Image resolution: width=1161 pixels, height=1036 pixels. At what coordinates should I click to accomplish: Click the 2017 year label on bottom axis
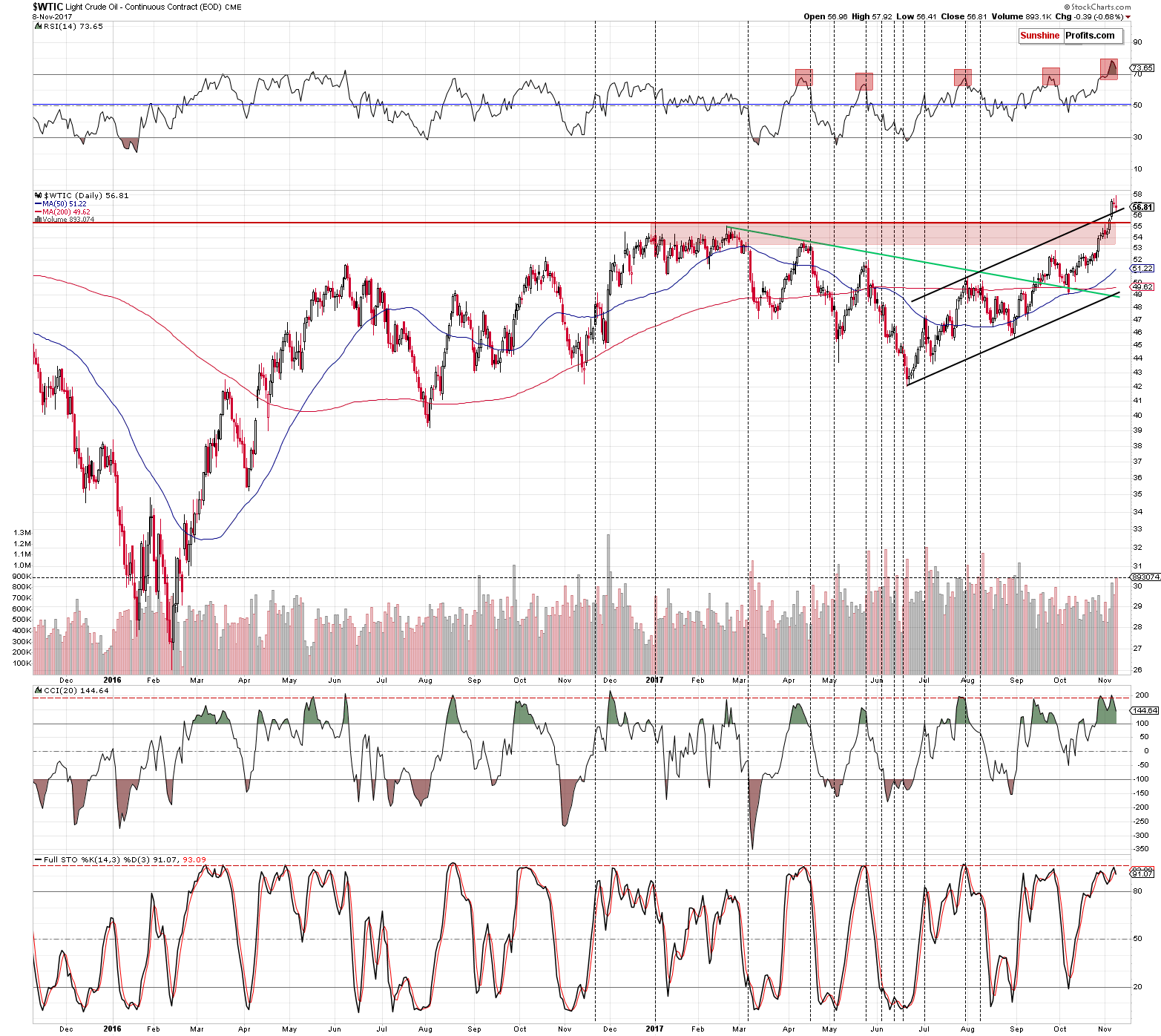[x=654, y=1029]
